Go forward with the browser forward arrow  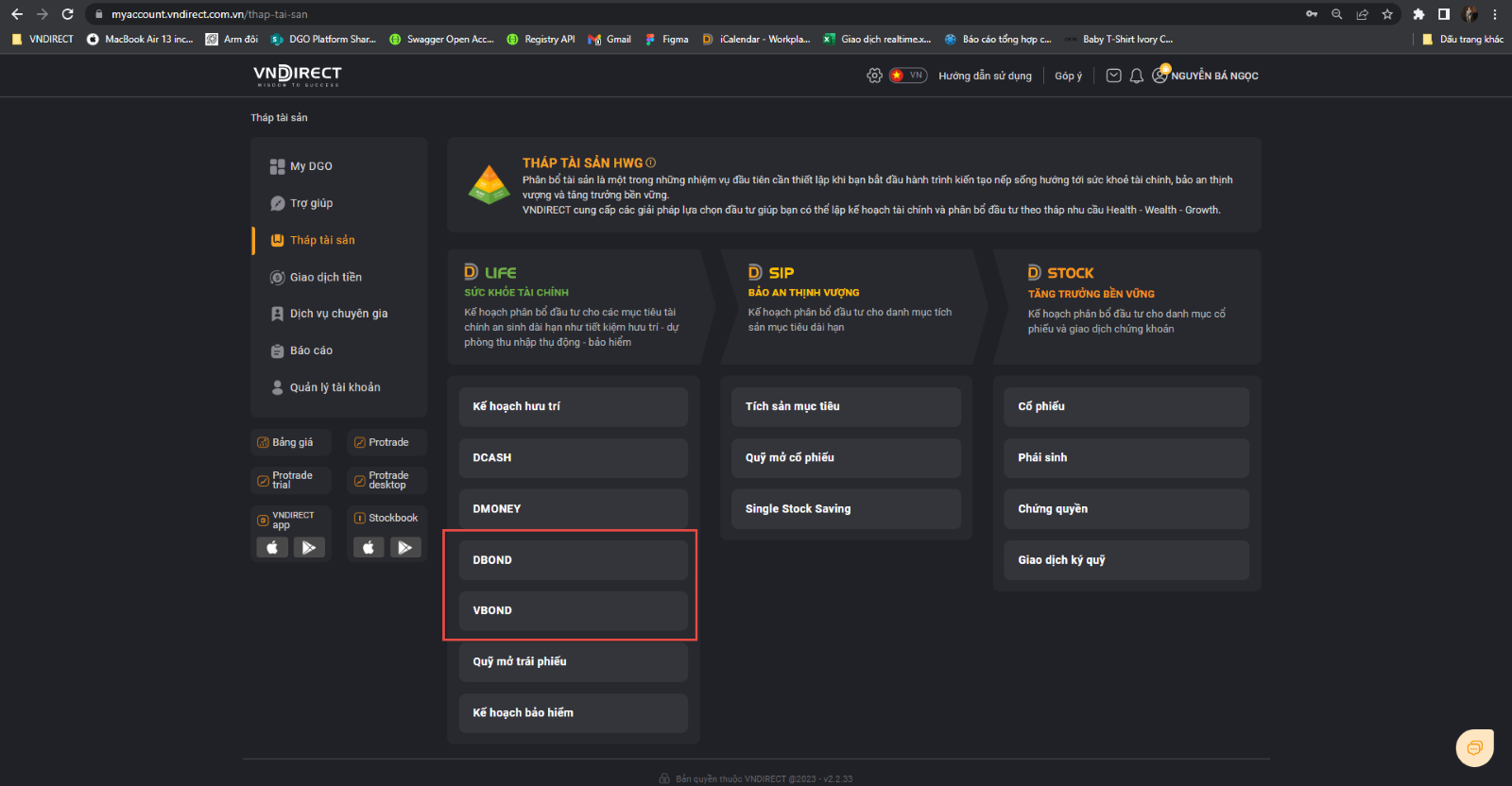(x=42, y=14)
